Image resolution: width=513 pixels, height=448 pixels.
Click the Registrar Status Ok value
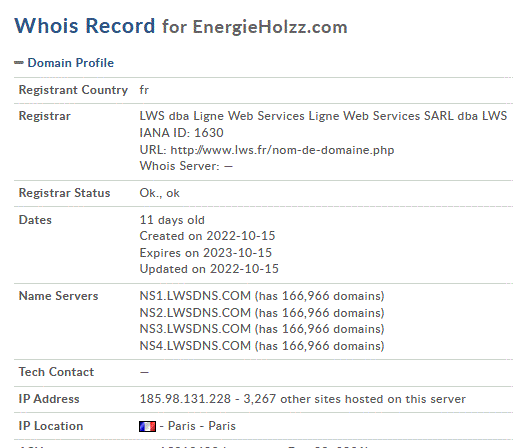coord(159,193)
